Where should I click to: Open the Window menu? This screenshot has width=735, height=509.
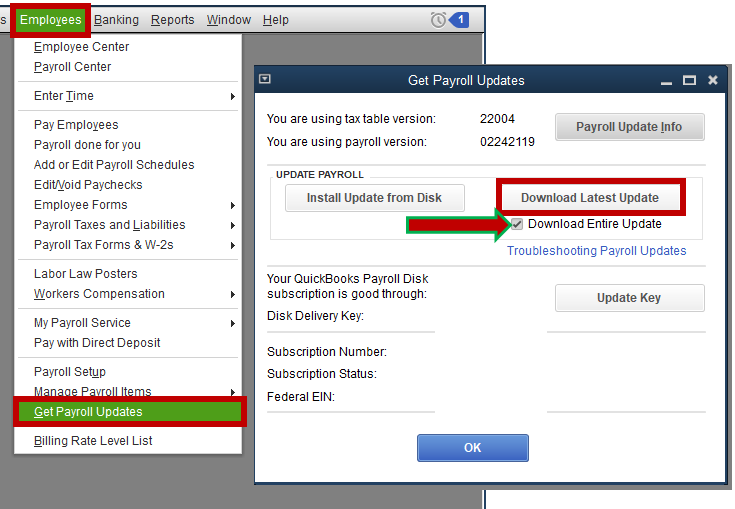tap(229, 20)
